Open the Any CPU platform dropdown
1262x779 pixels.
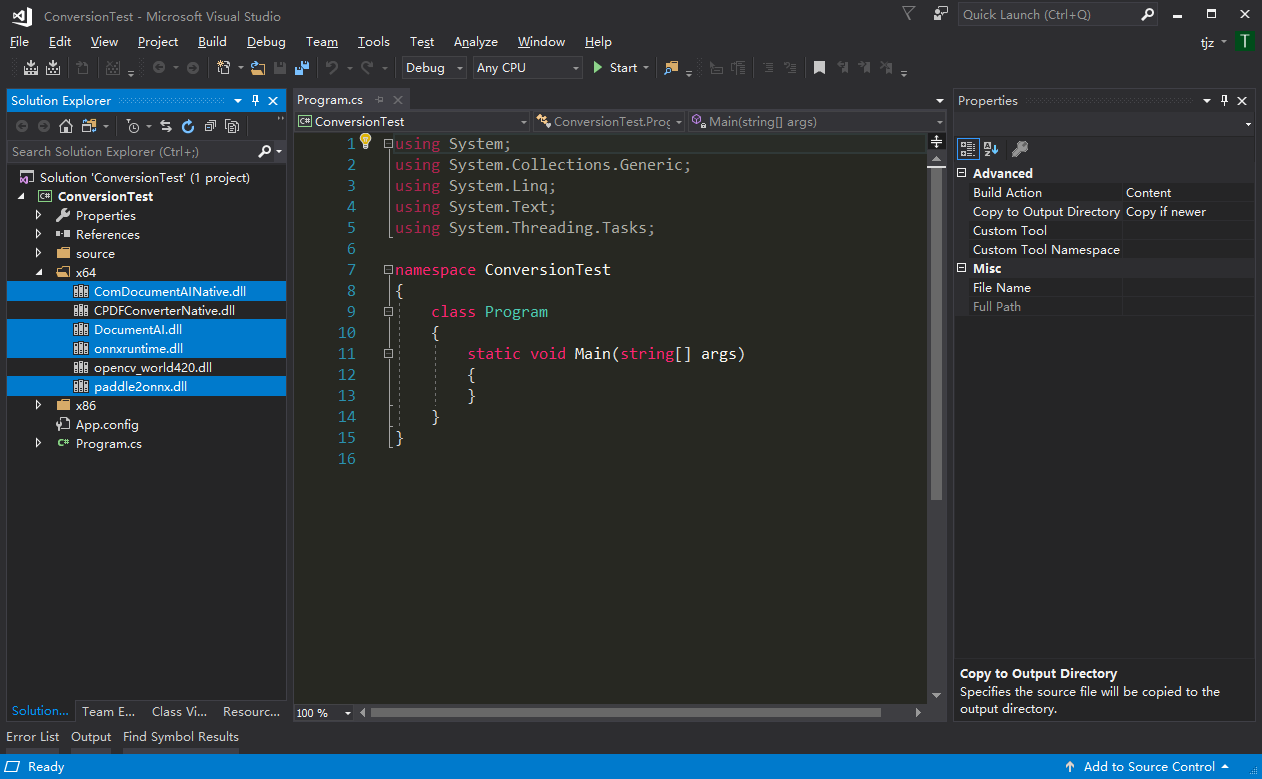527,68
